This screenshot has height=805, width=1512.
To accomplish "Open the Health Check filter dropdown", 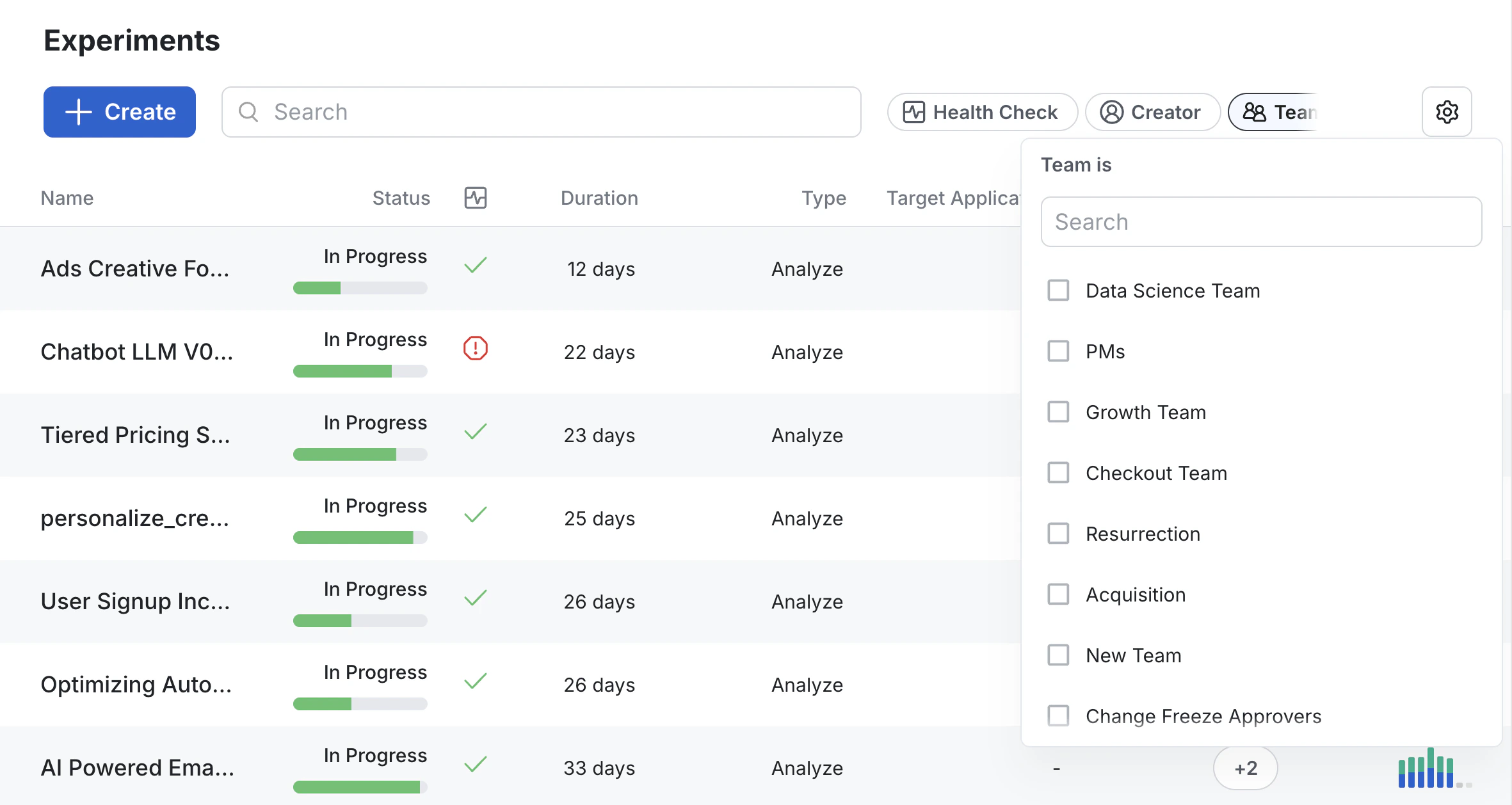I will tap(981, 112).
